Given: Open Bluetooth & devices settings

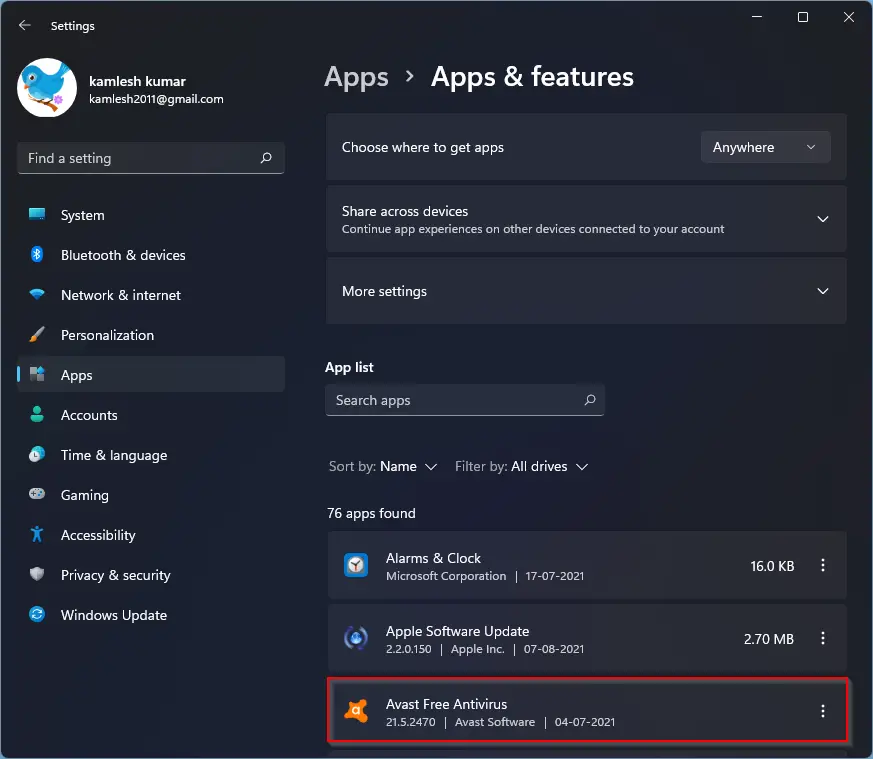Looking at the screenshot, I should click(x=151, y=255).
